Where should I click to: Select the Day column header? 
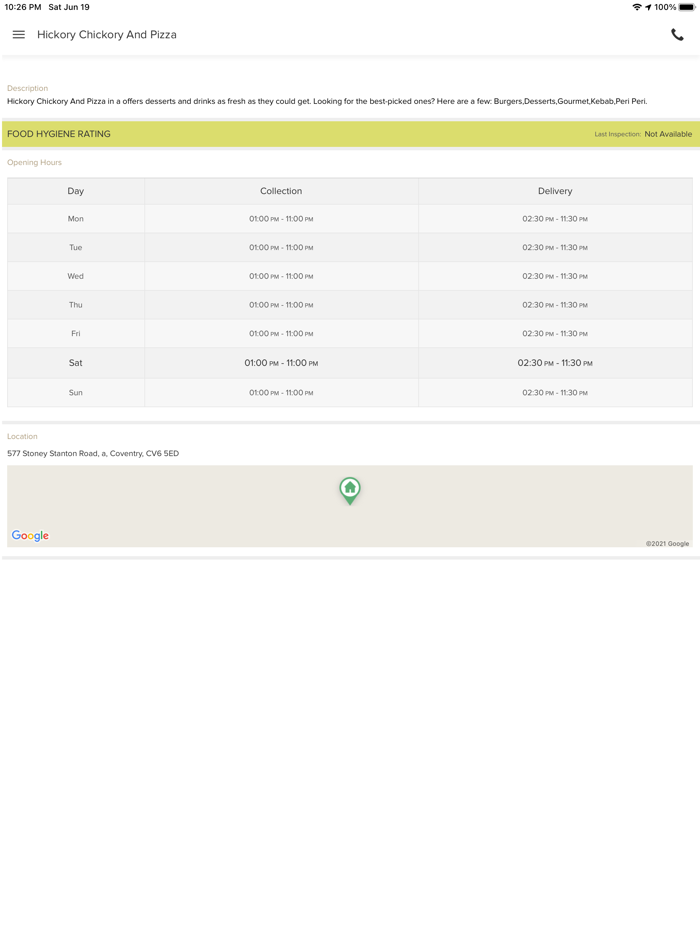(x=76, y=191)
